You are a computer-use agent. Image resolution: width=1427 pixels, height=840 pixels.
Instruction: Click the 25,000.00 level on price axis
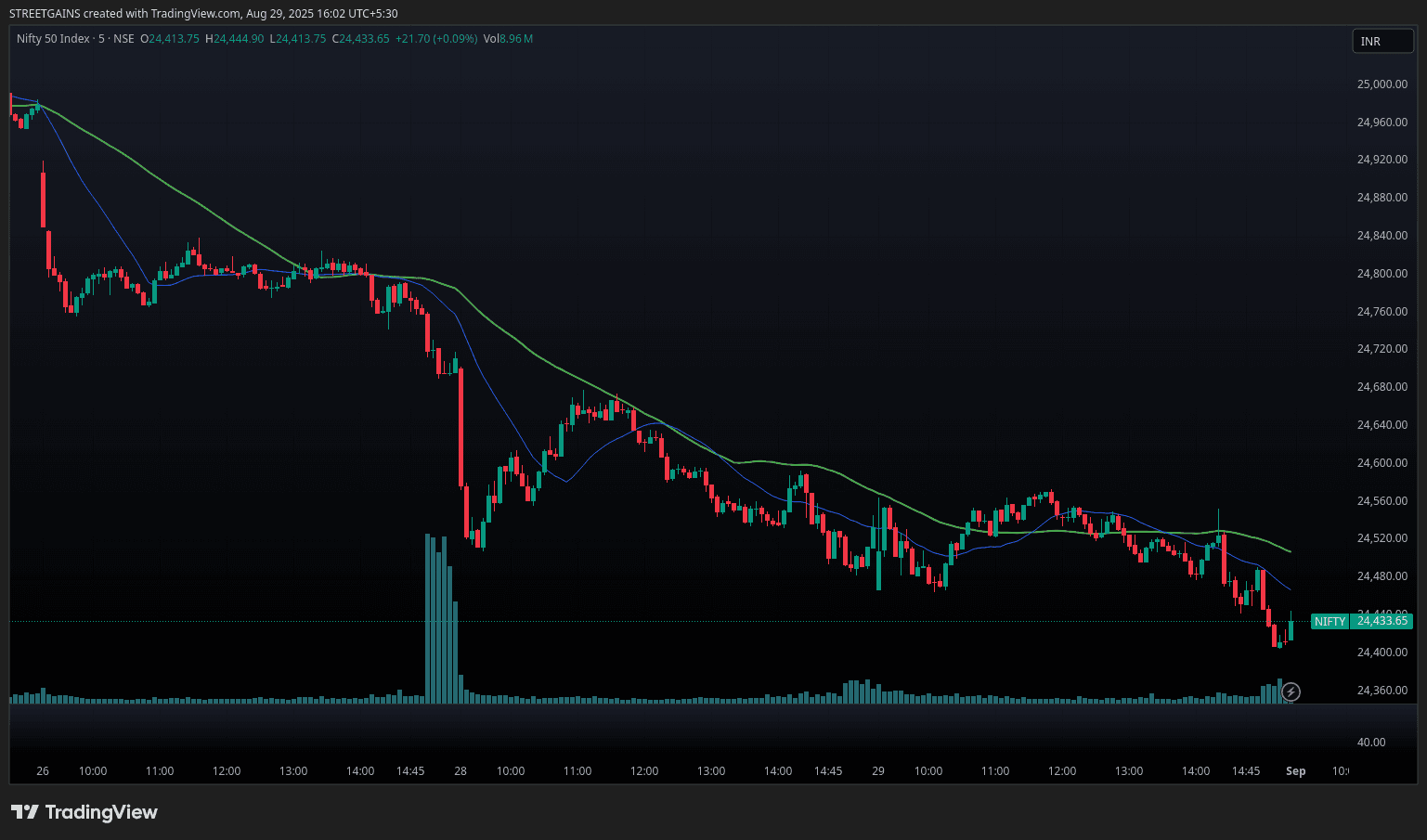[1382, 84]
